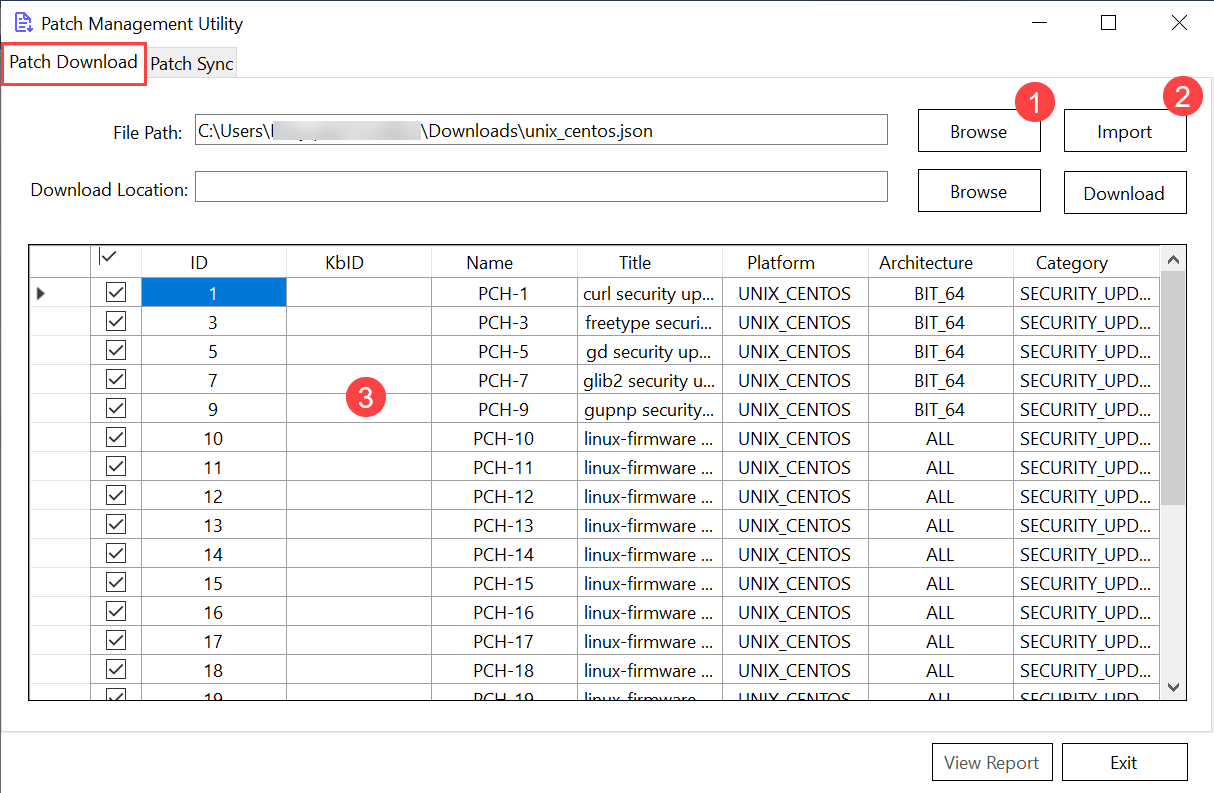This screenshot has width=1214, height=793.
Task: Uncheck the checkbox for patch ID 10
Action: pos(116,438)
